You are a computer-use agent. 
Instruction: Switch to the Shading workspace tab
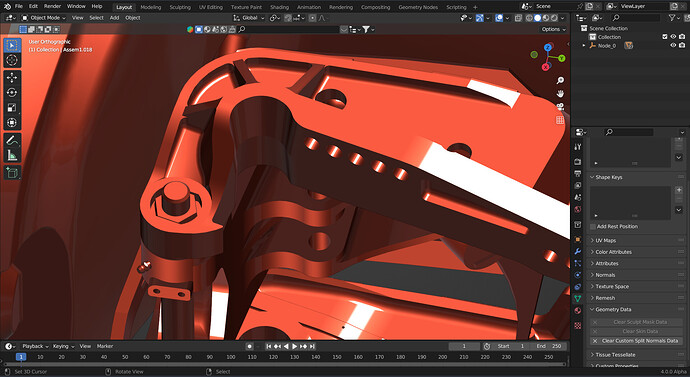coord(279,7)
